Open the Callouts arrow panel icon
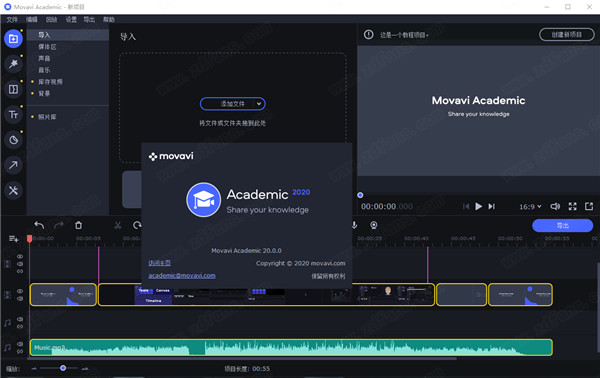The height and width of the screenshot is (378, 600). click(x=13, y=165)
